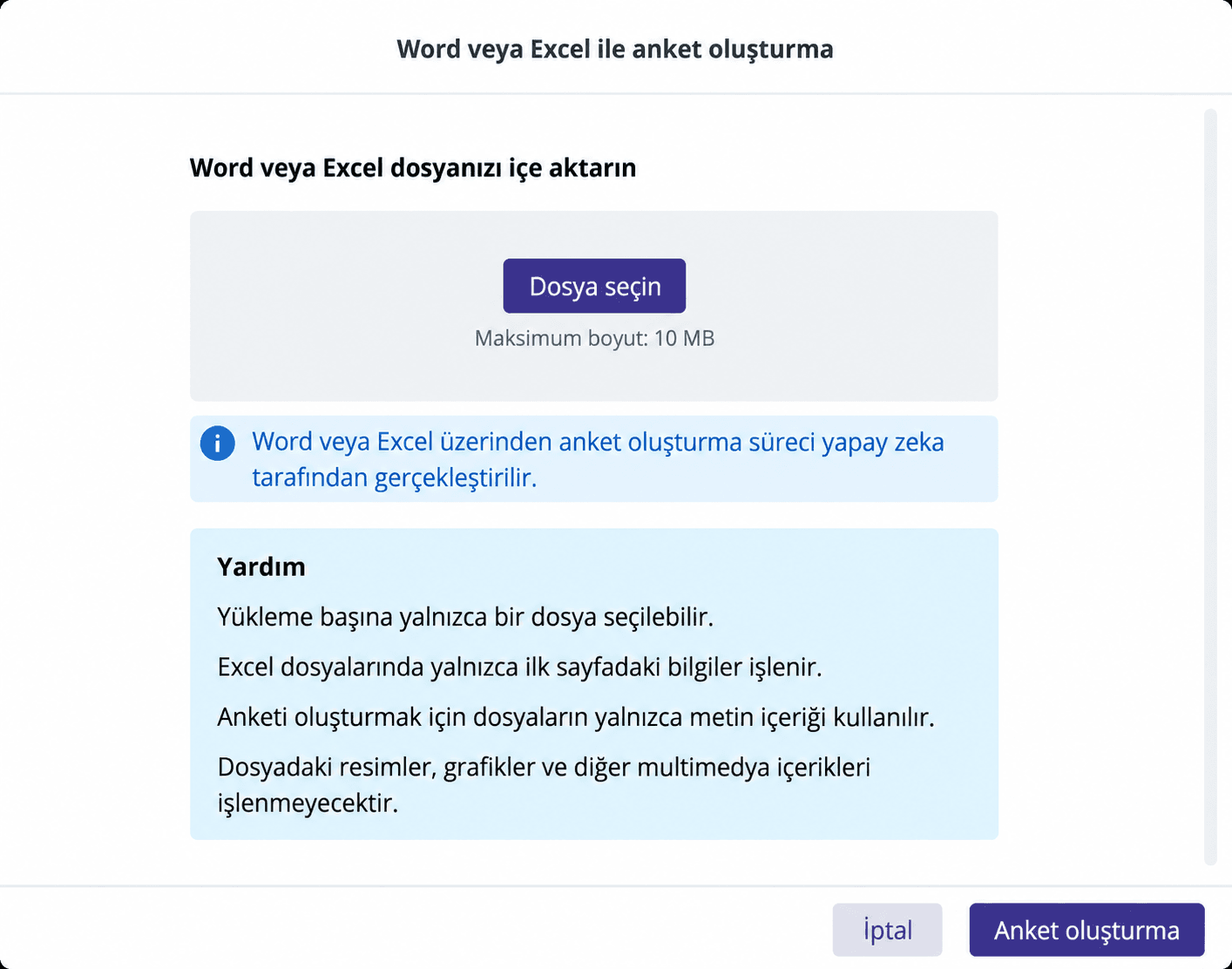Click the blue yapay zeka info message

coord(598,459)
